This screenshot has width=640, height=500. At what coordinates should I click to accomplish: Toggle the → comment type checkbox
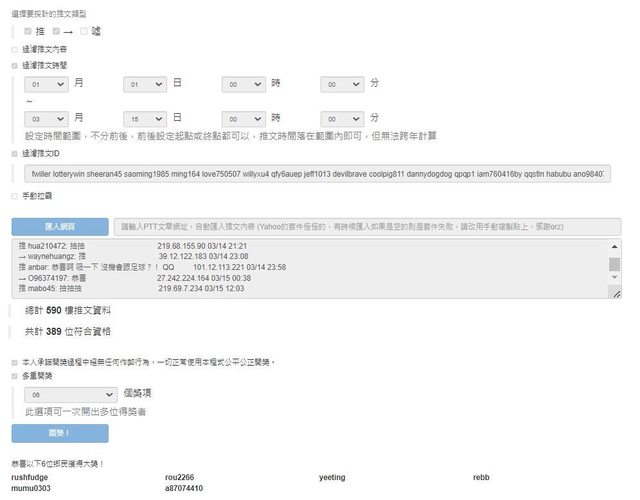tap(57, 31)
